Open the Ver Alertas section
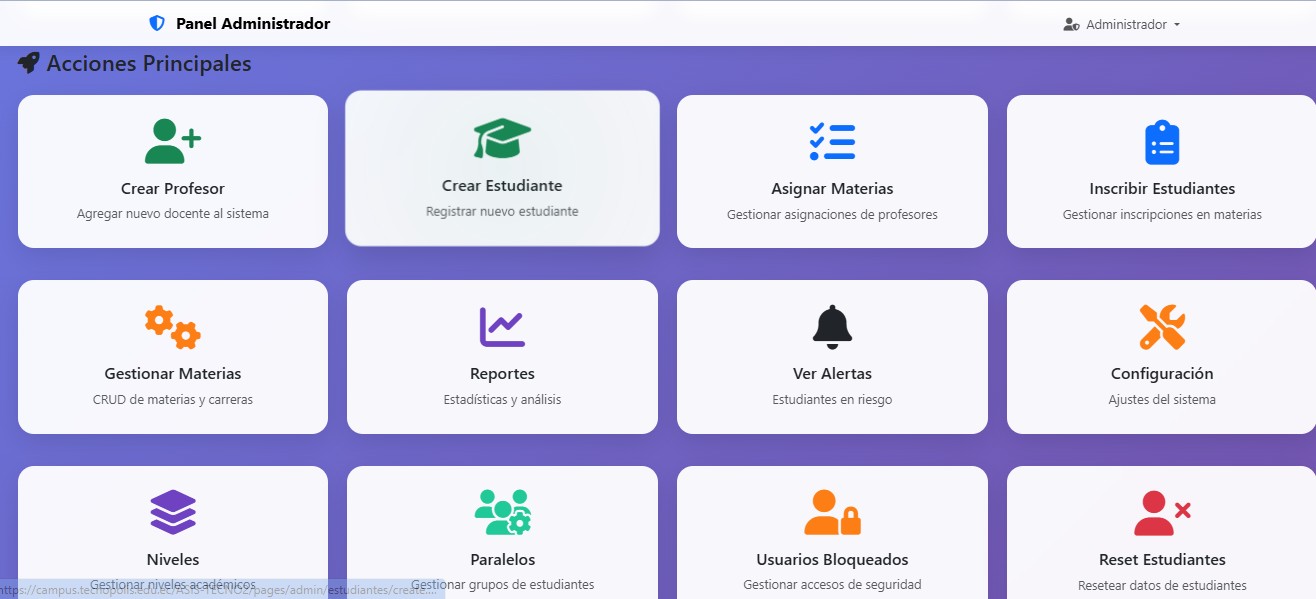This screenshot has height=599, width=1316. pyautogui.click(x=832, y=356)
